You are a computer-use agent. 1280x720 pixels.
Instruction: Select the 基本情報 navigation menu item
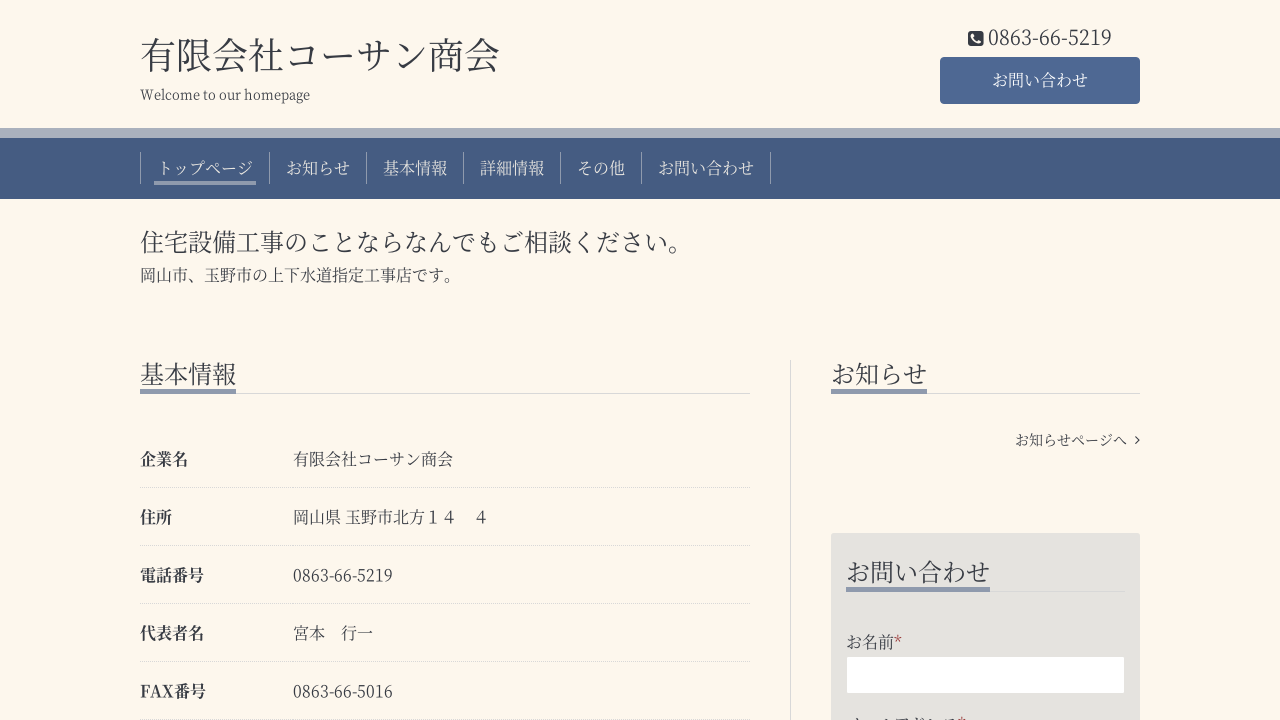coord(415,168)
